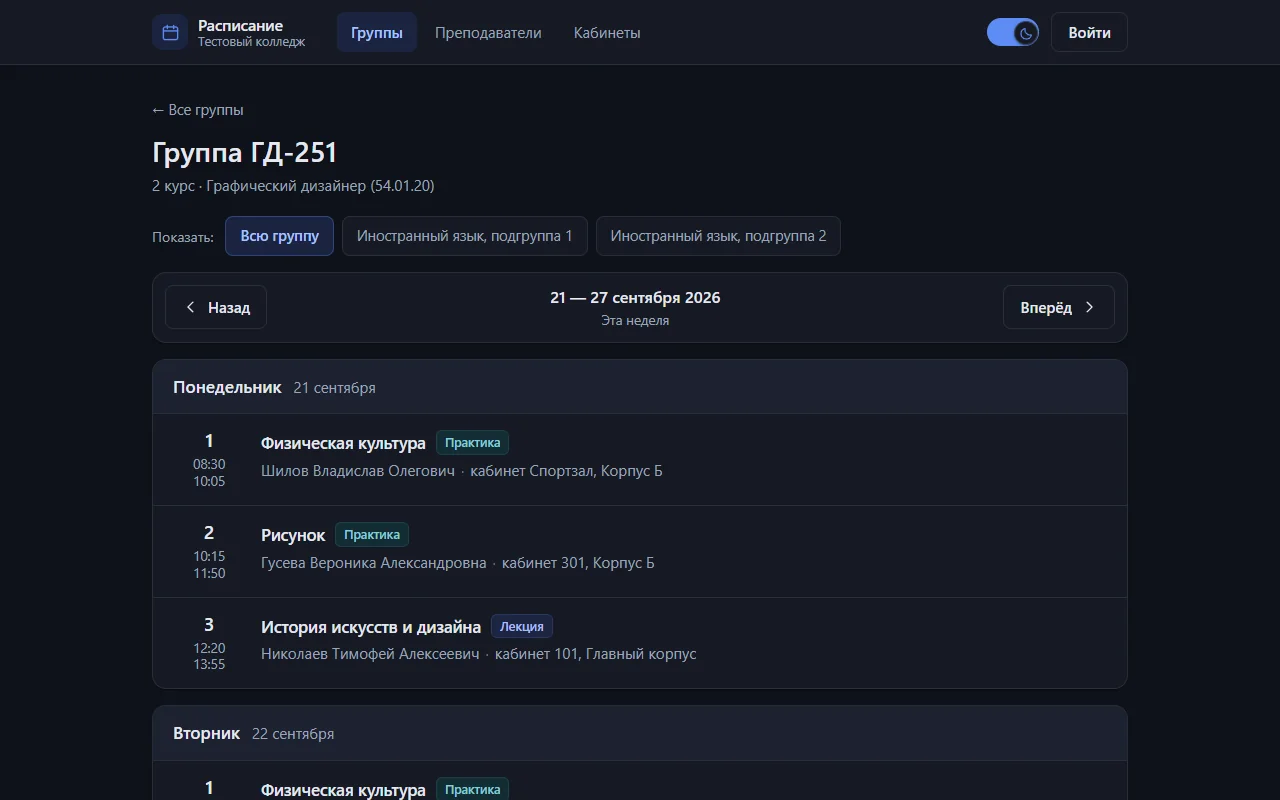The image size is (1280, 800).
Task: Click the 2 курс · Графический дизайнер subtitle
Action: (293, 186)
